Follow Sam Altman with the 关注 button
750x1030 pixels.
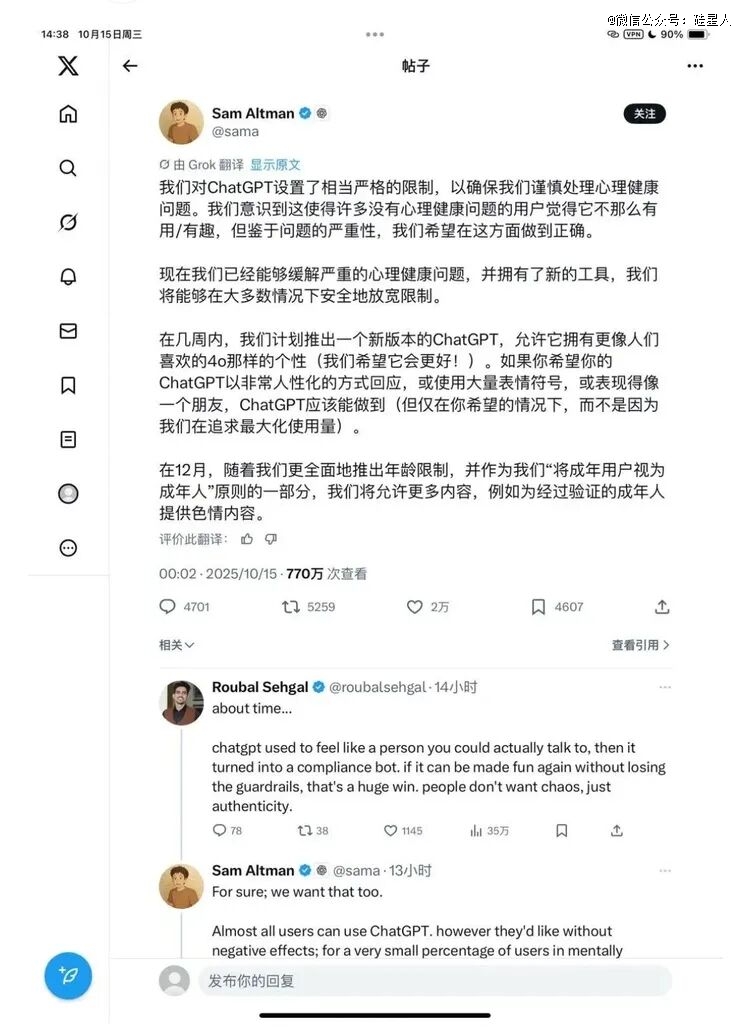[x=644, y=114]
